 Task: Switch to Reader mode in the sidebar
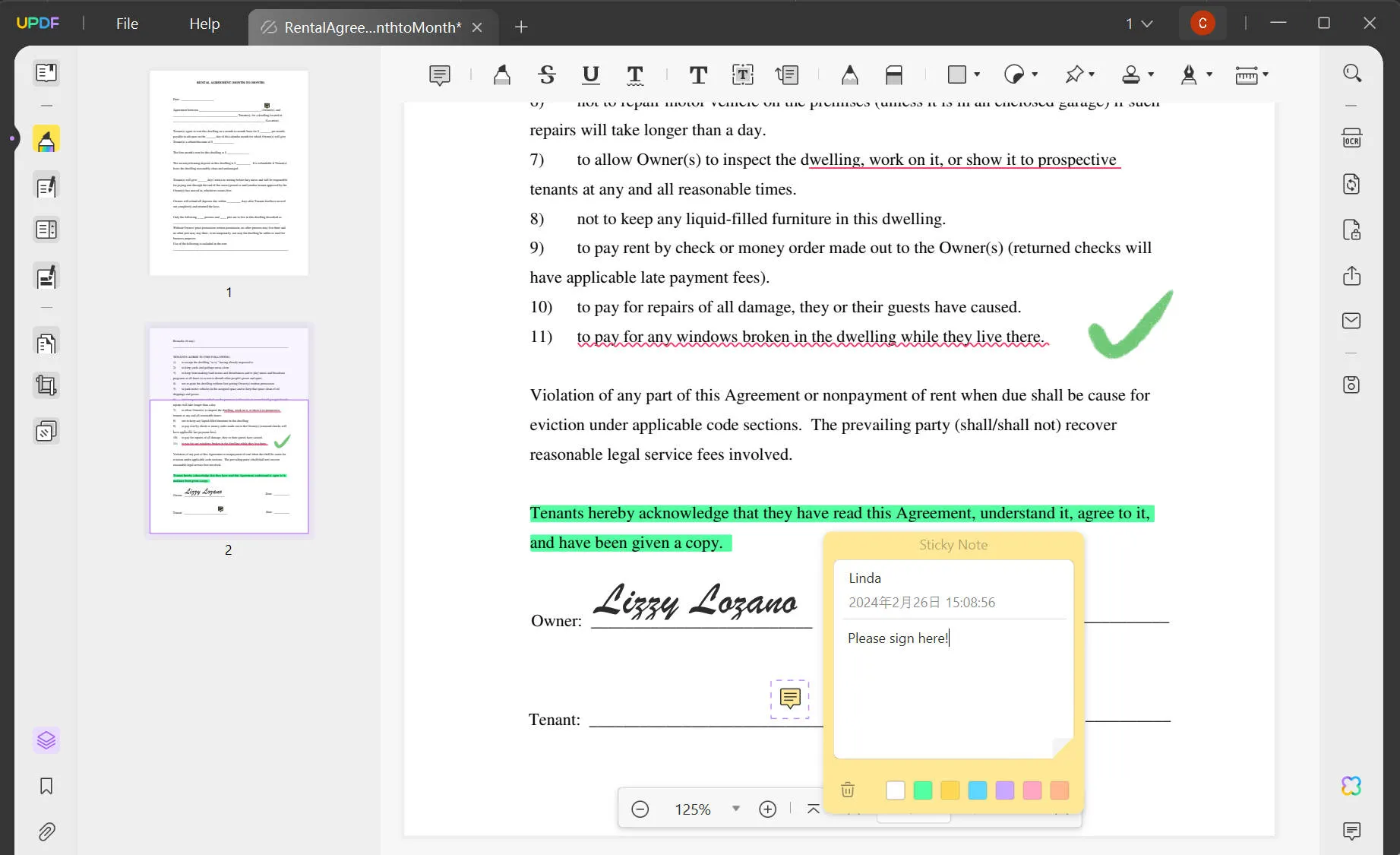(46, 72)
